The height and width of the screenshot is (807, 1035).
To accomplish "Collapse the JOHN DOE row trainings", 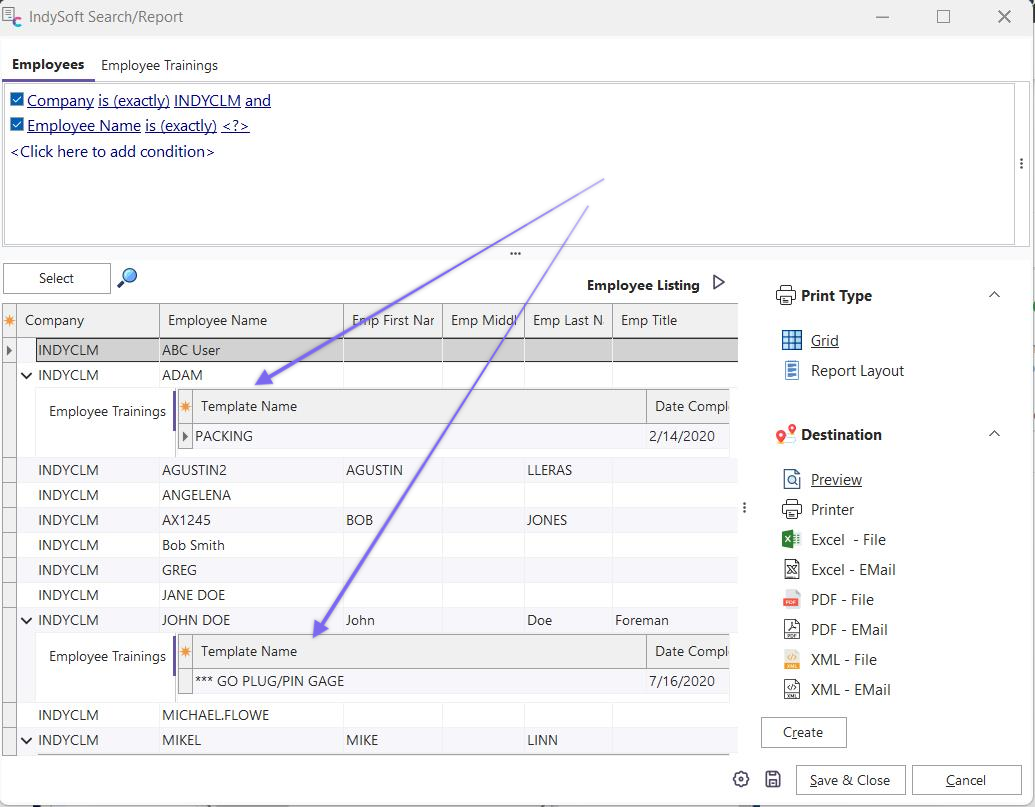I will coord(26,621).
